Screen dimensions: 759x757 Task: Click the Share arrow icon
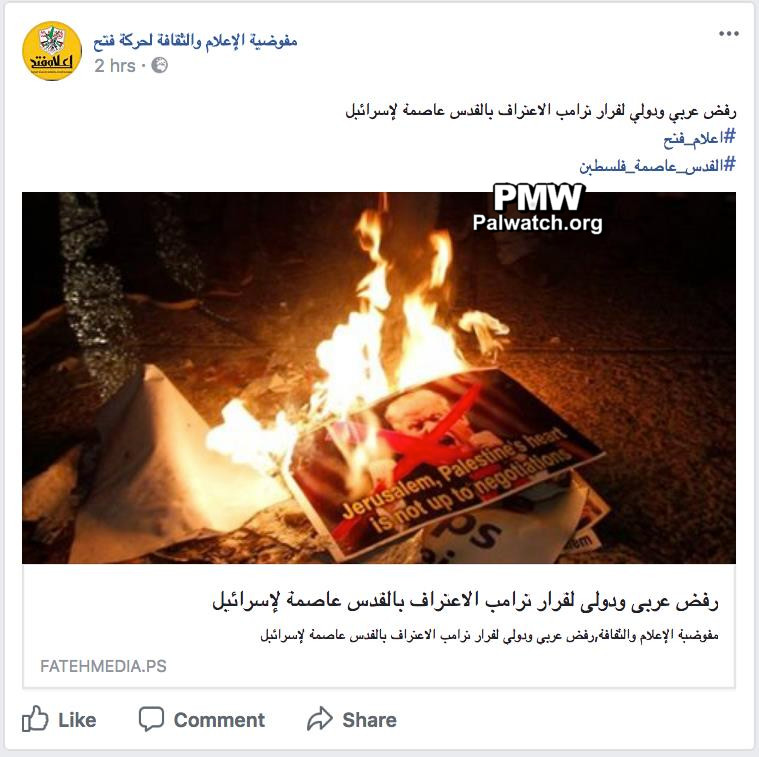click(x=320, y=719)
